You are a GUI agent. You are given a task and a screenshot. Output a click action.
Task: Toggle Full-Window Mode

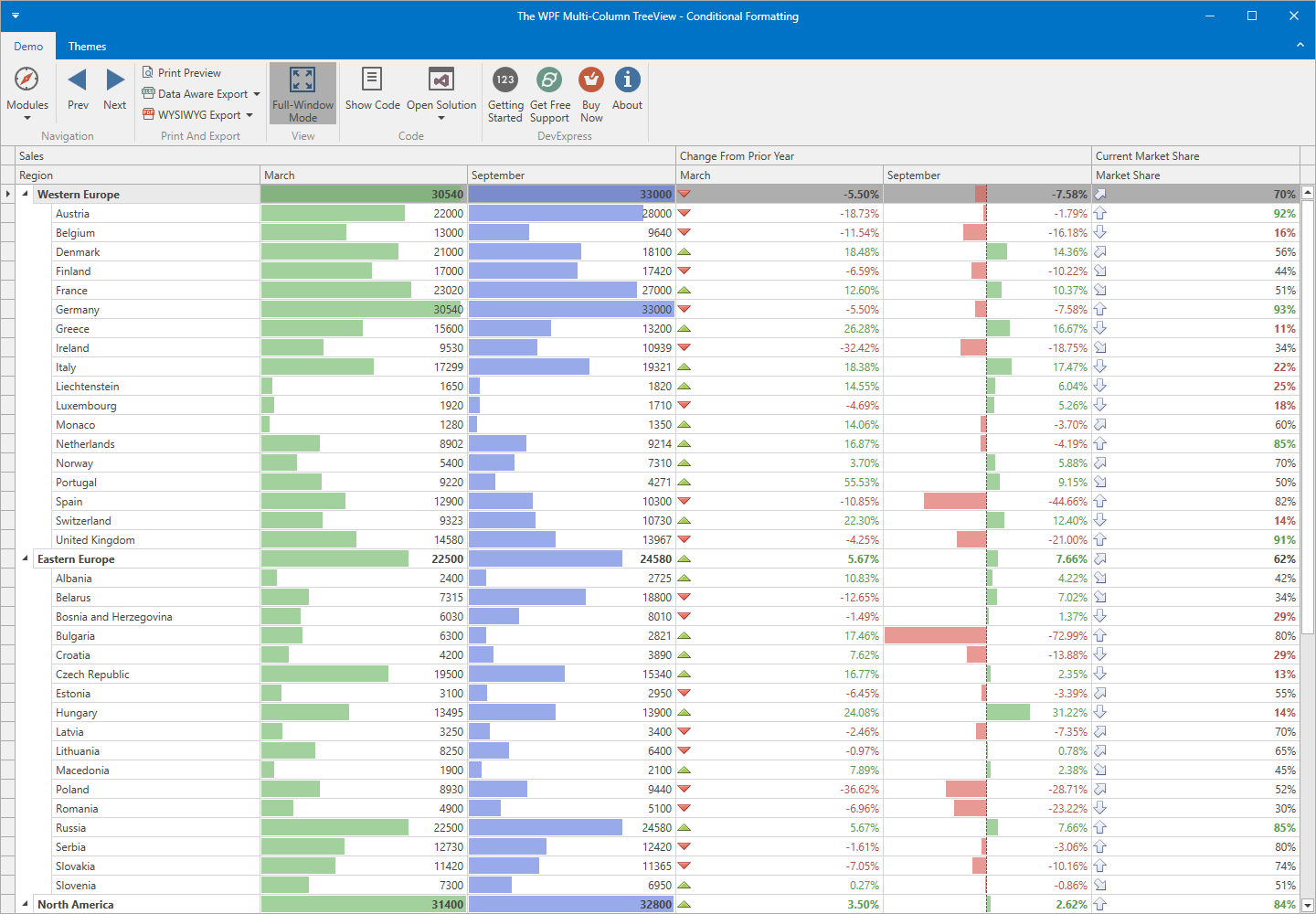[302, 91]
